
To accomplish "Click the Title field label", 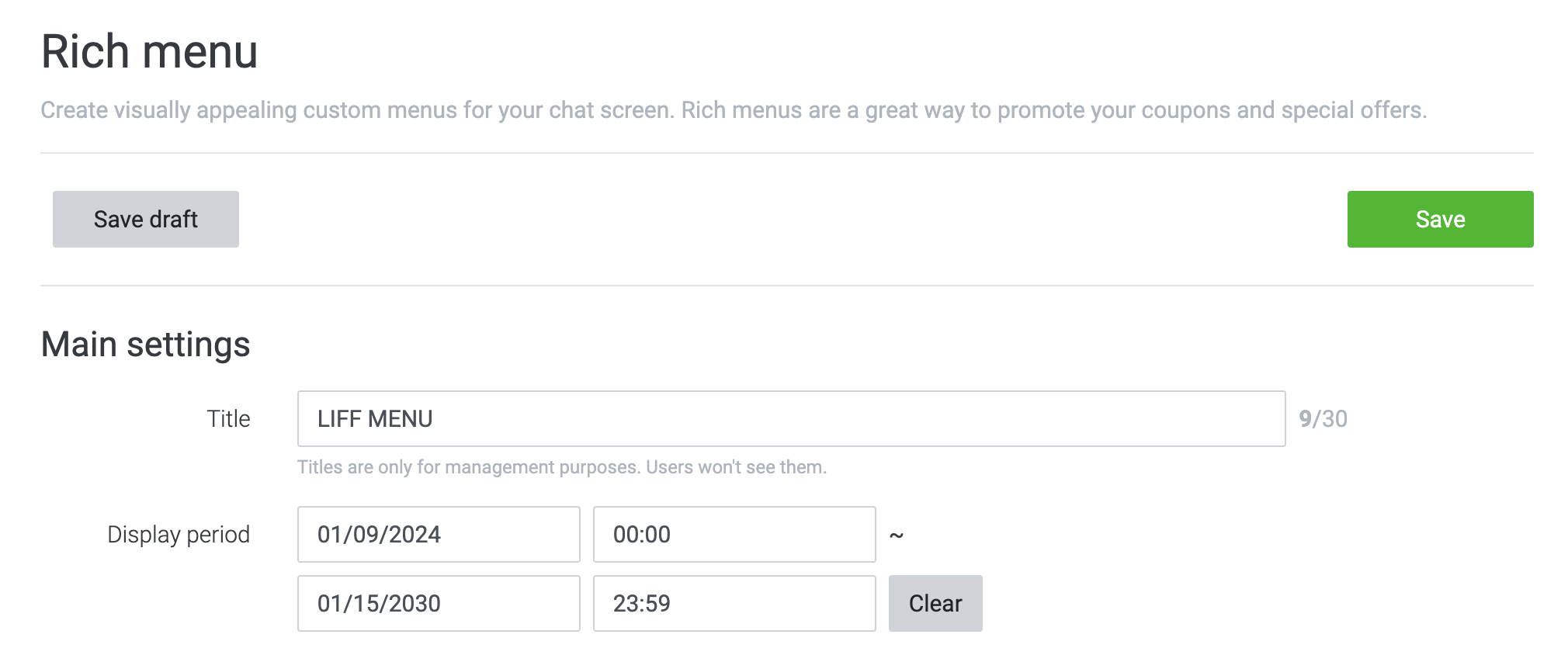I will tap(229, 419).
